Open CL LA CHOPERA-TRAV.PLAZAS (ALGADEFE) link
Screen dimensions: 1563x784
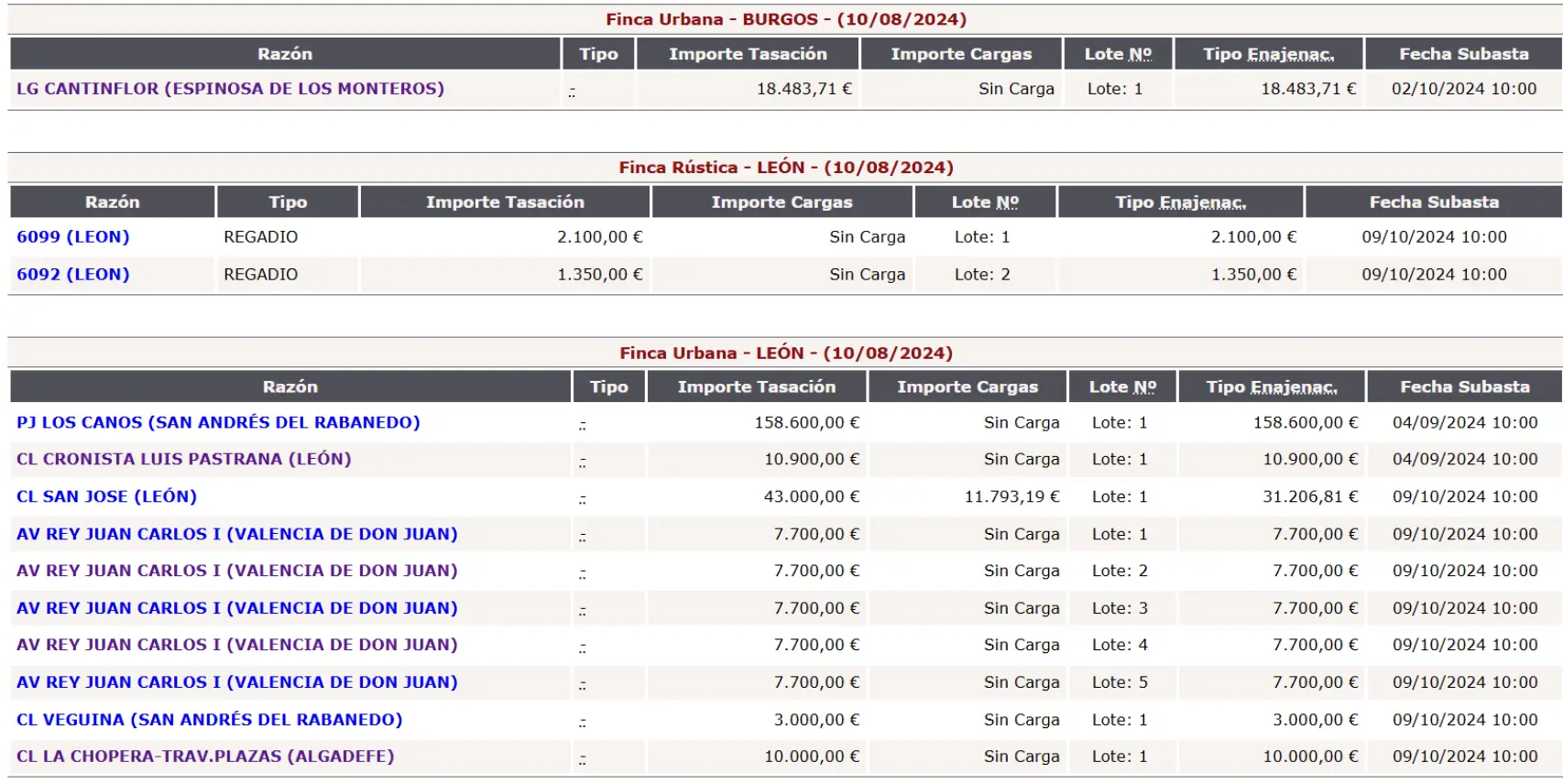tap(205, 757)
